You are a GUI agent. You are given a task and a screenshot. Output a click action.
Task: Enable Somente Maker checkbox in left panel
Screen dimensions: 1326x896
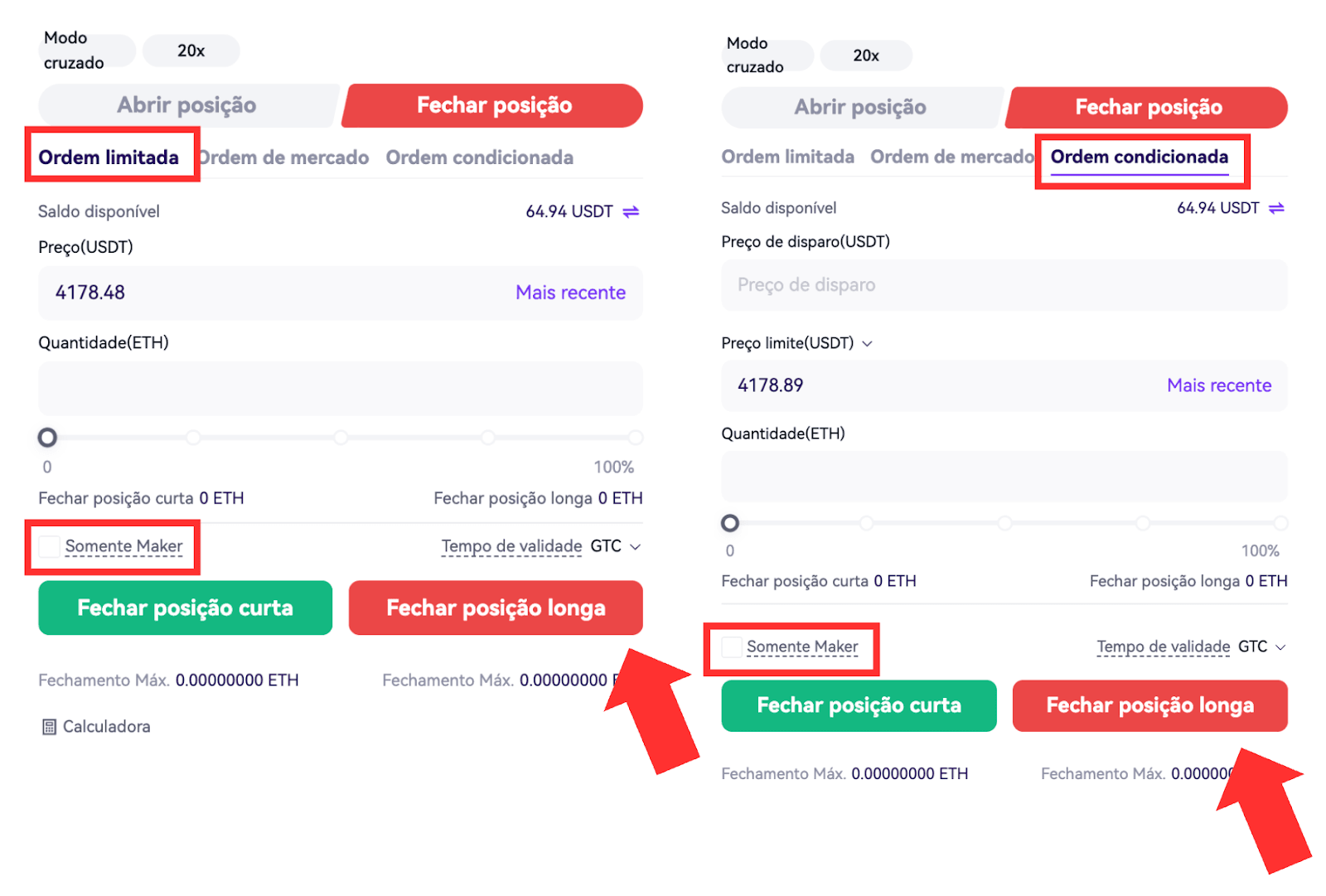pos(50,546)
